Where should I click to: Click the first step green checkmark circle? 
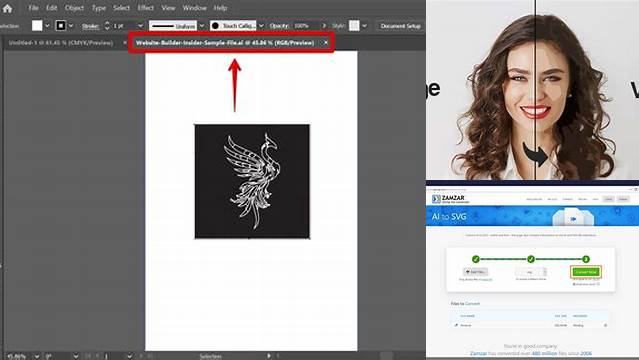(476, 259)
